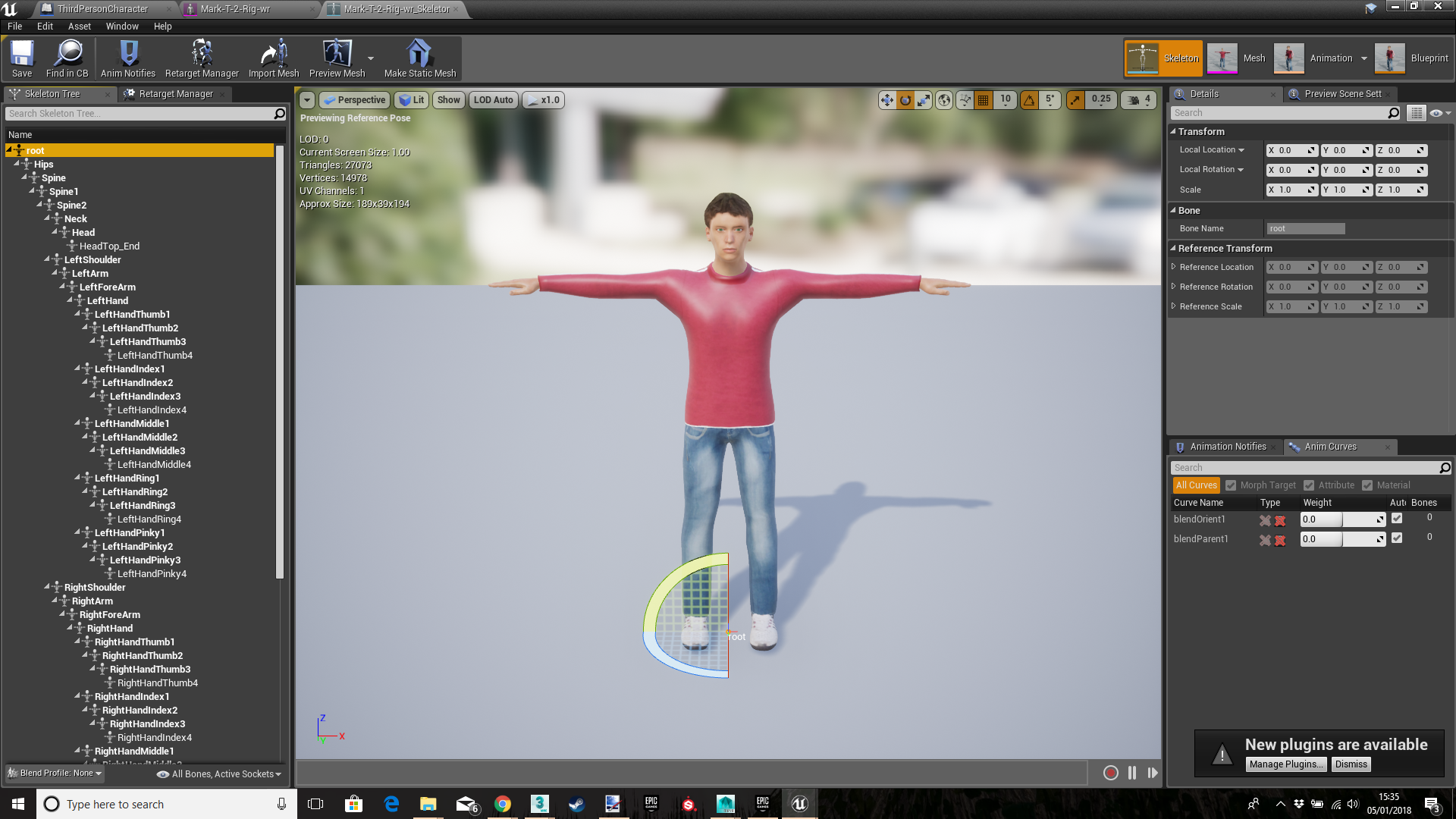Viewport: 1456px width, 819px height.
Task: Toggle the Morph Target curve filter checkbox
Action: tap(1231, 485)
